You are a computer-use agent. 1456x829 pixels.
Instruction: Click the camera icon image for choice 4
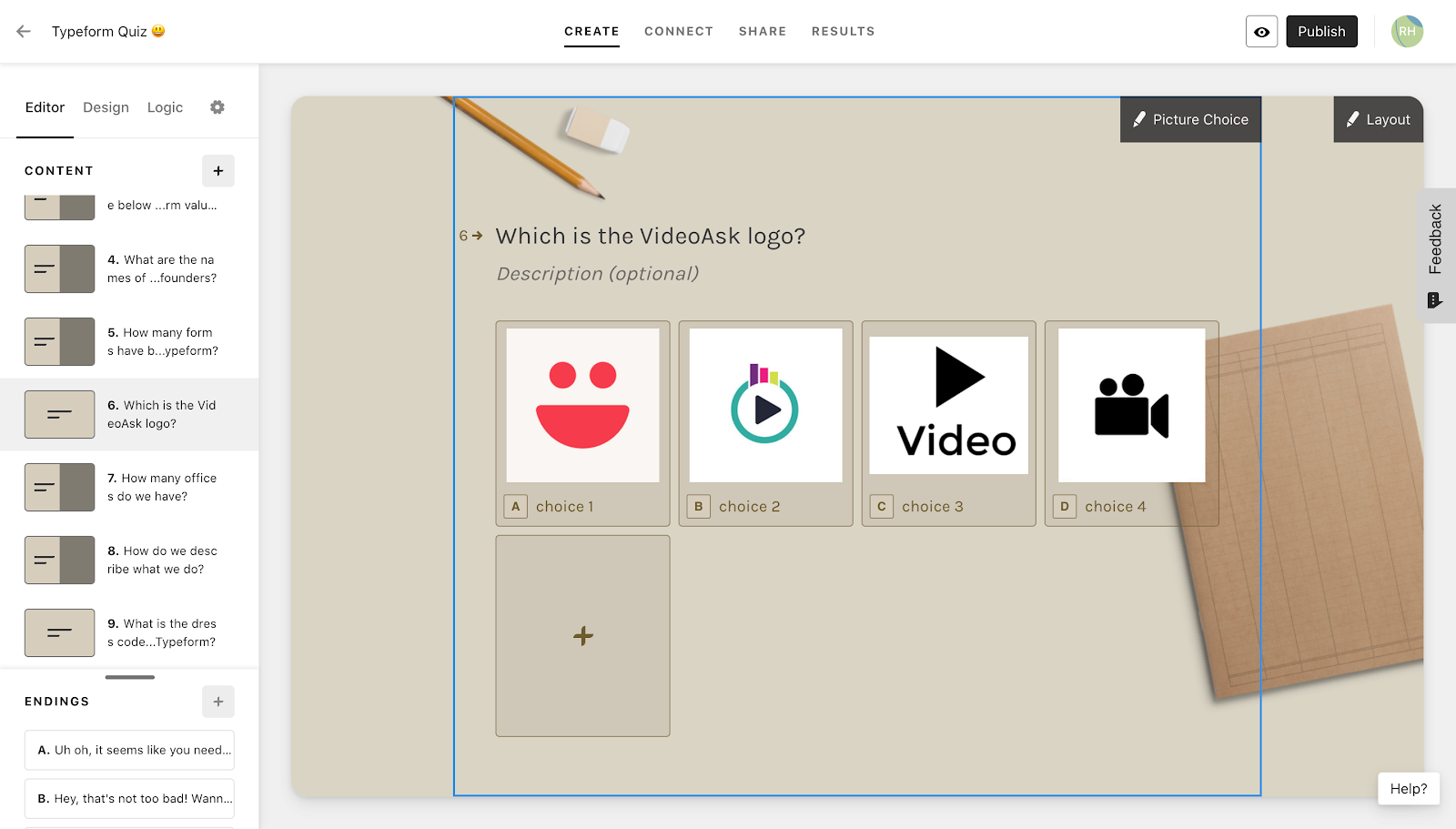click(x=1132, y=405)
